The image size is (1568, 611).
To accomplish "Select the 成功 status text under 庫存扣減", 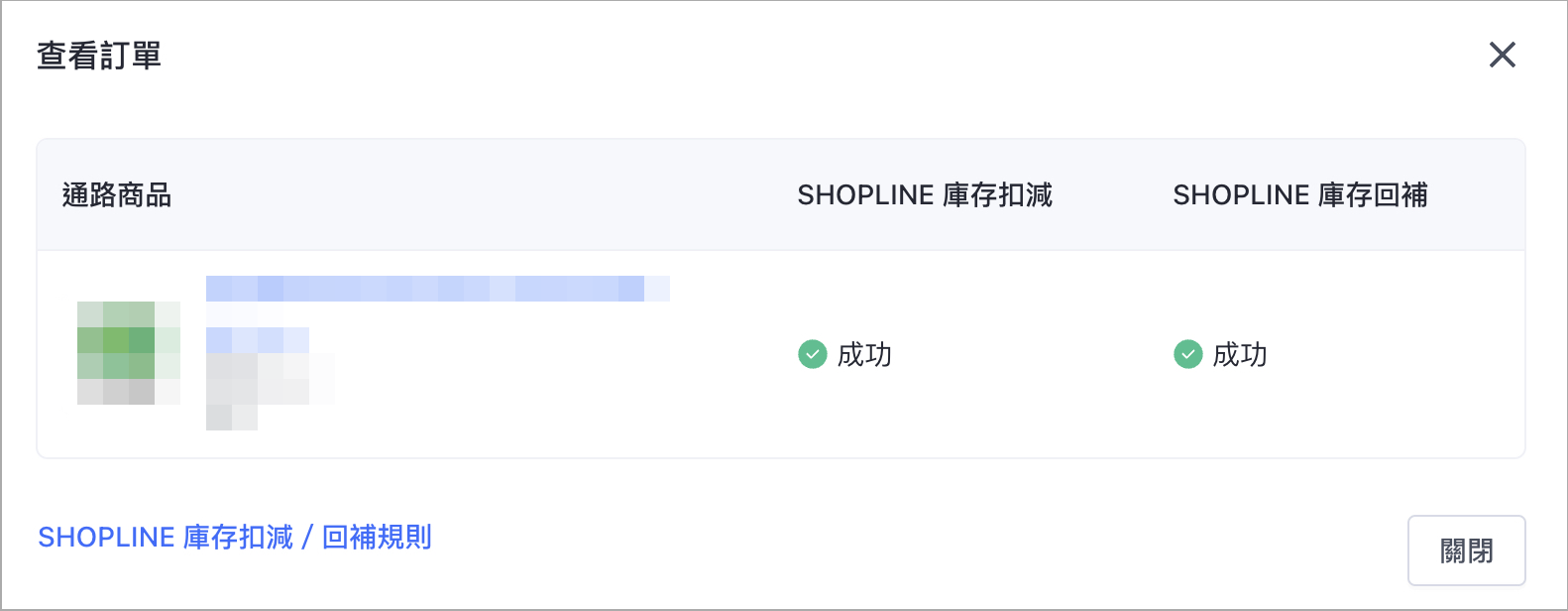I will pyautogui.click(x=864, y=354).
